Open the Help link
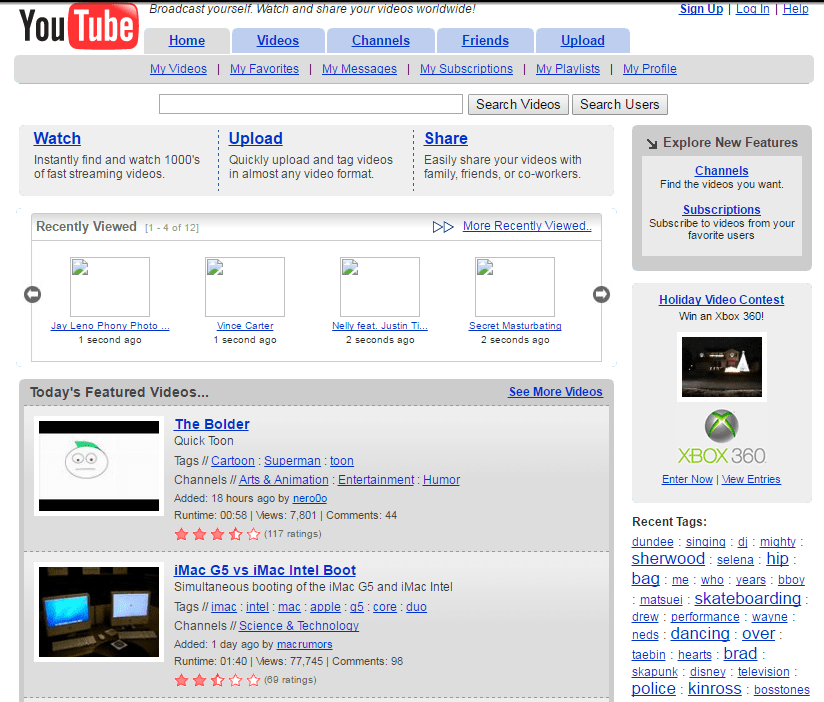This screenshot has height=702, width=824. [x=796, y=9]
